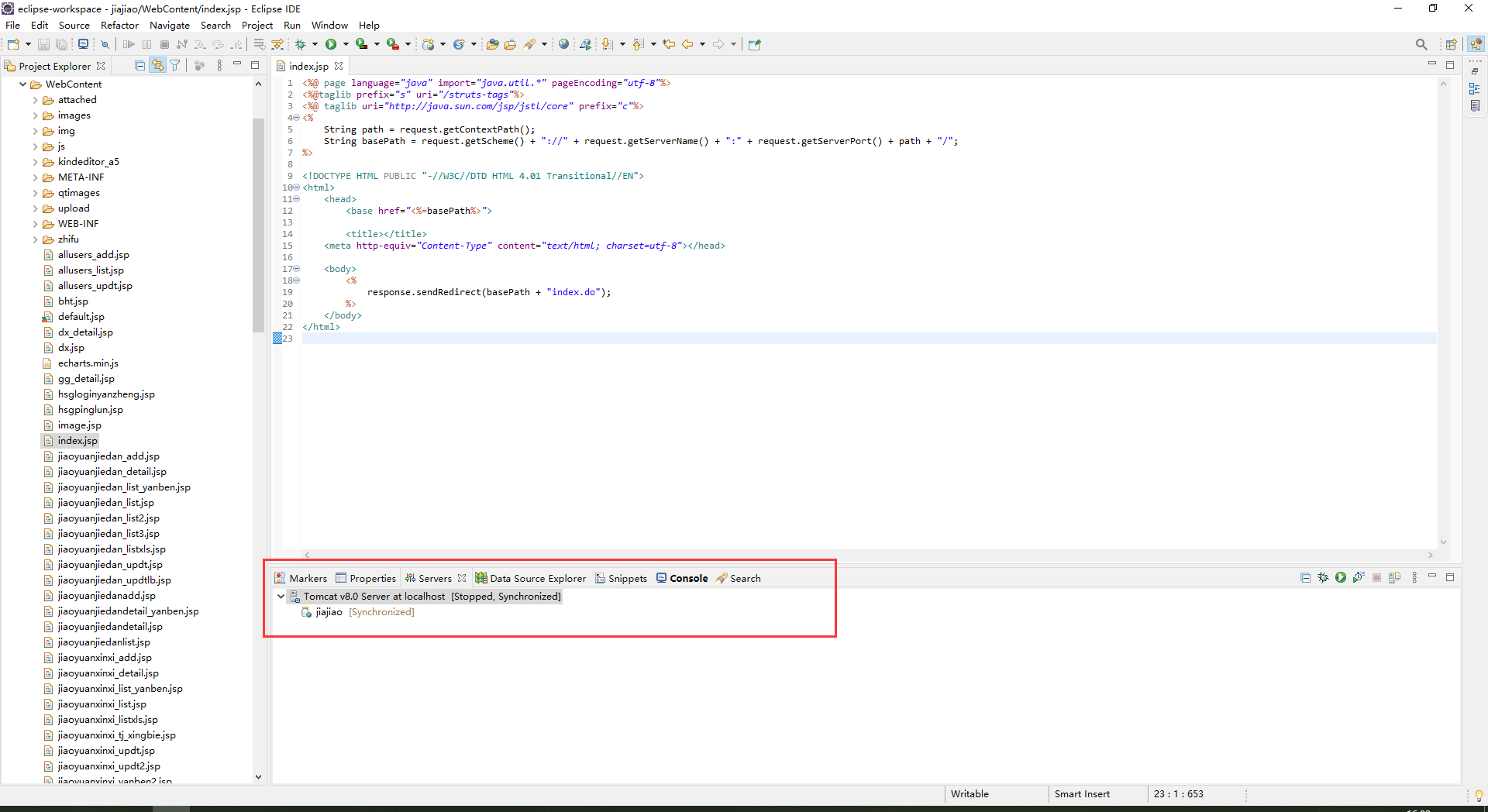Click the toolbar search magnifier icon
Screen dimensions: 1488x812
point(1421,44)
